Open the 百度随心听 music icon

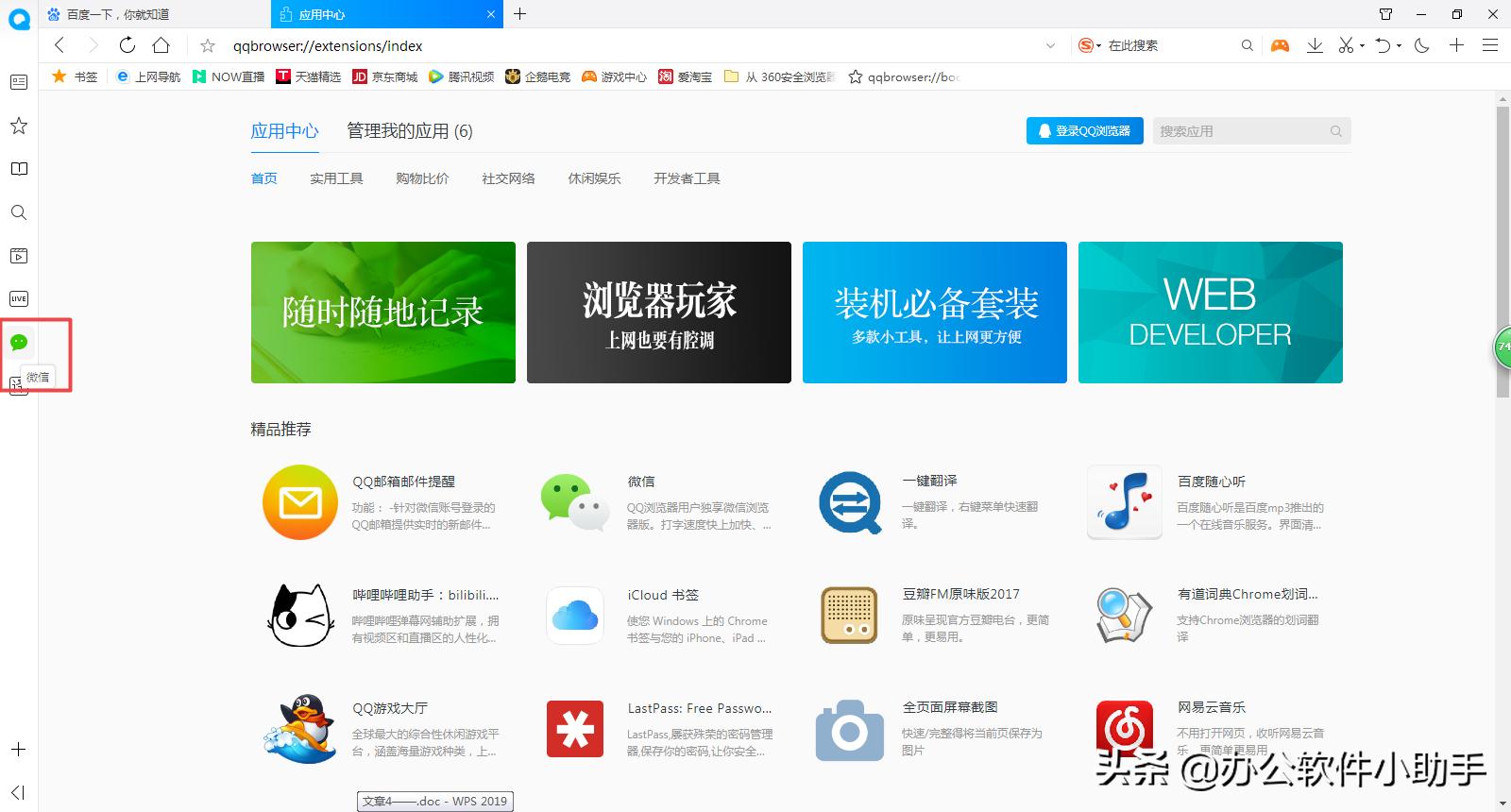pos(1125,502)
